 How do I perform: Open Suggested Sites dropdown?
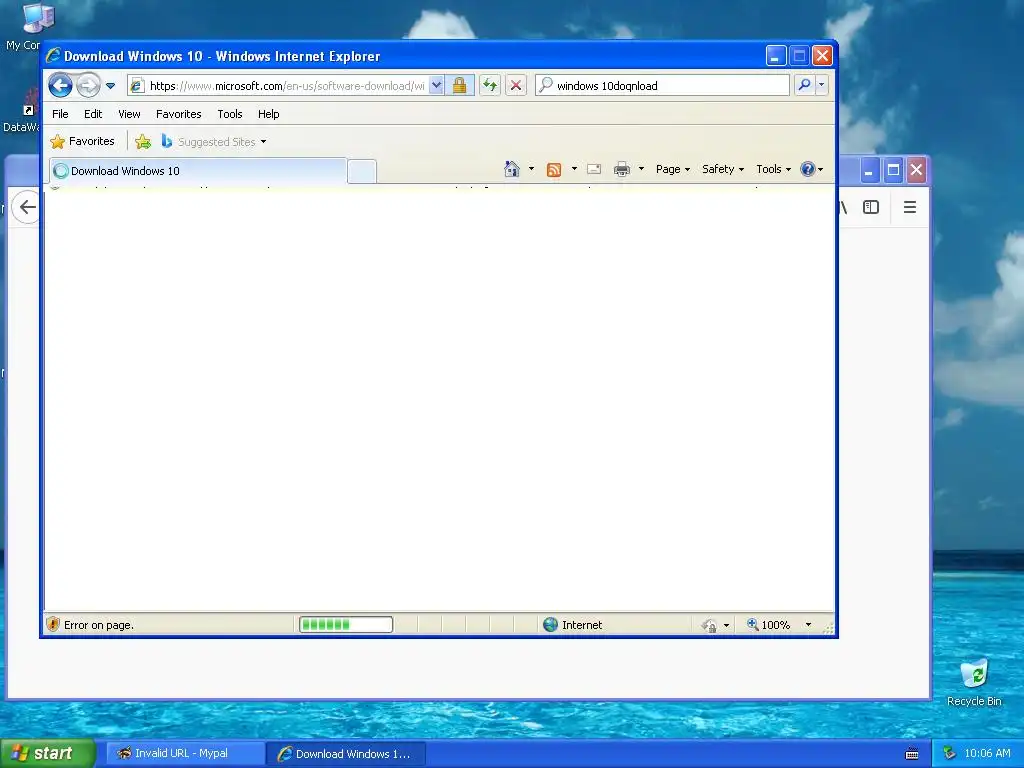tap(214, 142)
